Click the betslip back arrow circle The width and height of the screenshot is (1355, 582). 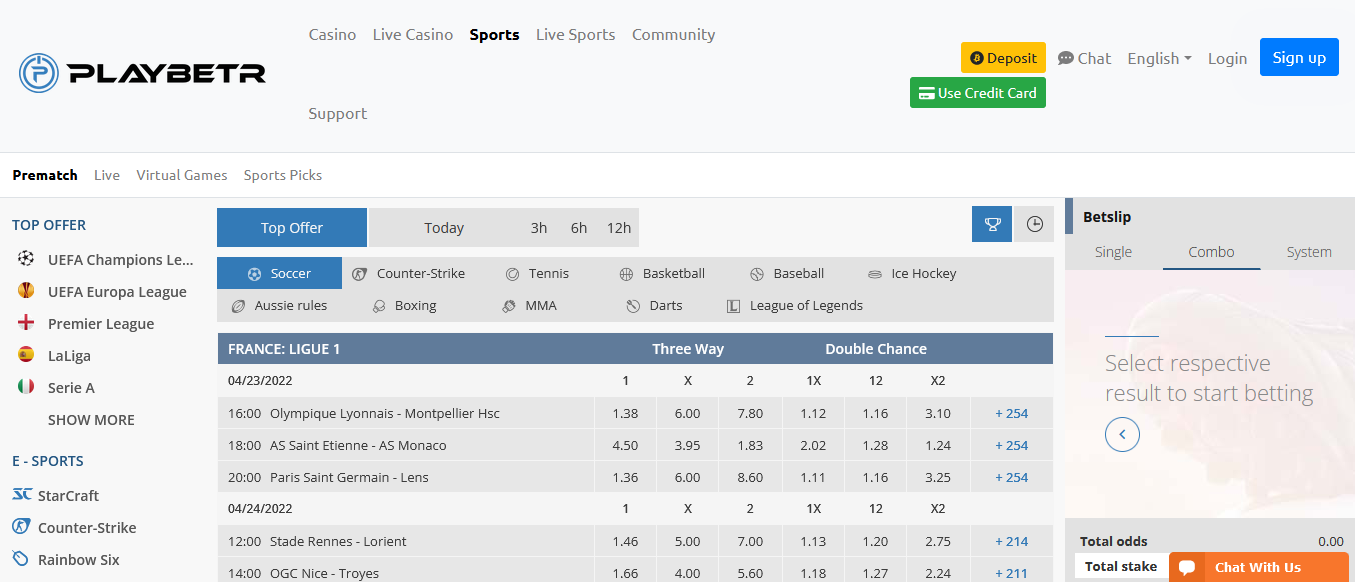point(1122,434)
